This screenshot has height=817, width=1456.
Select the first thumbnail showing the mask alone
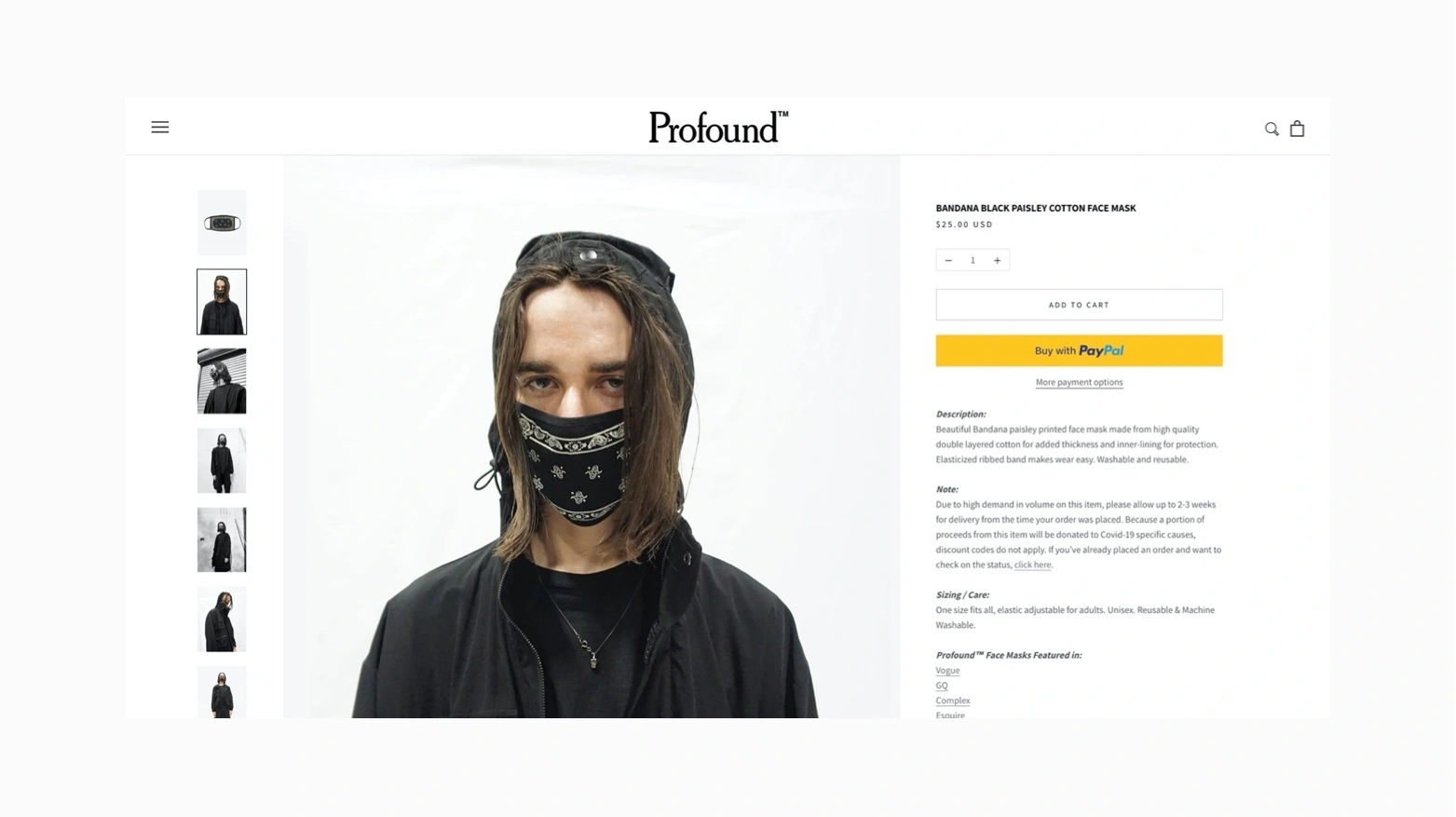(x=222, y=223)
